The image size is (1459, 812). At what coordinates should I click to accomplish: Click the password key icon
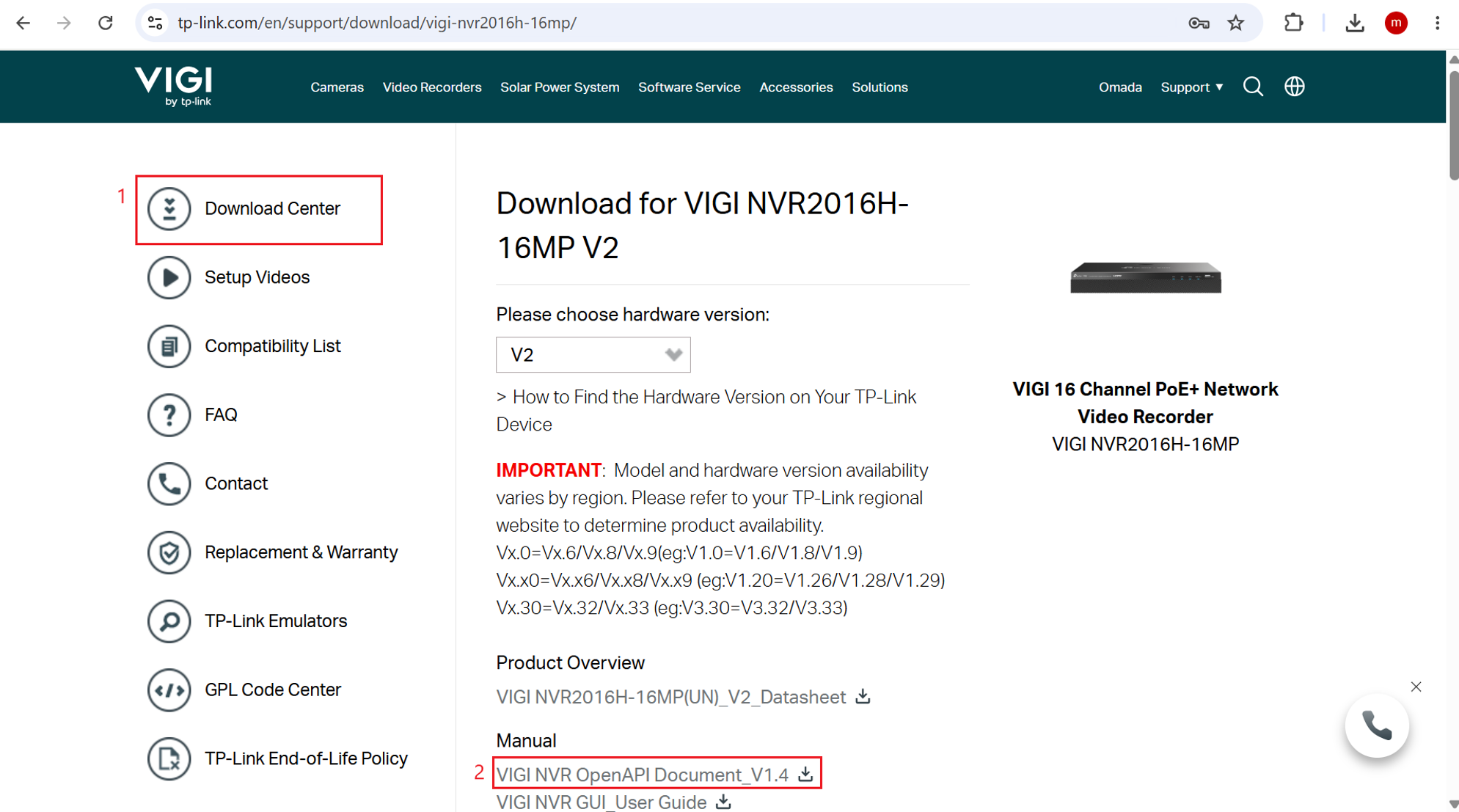pos(1199,23)
